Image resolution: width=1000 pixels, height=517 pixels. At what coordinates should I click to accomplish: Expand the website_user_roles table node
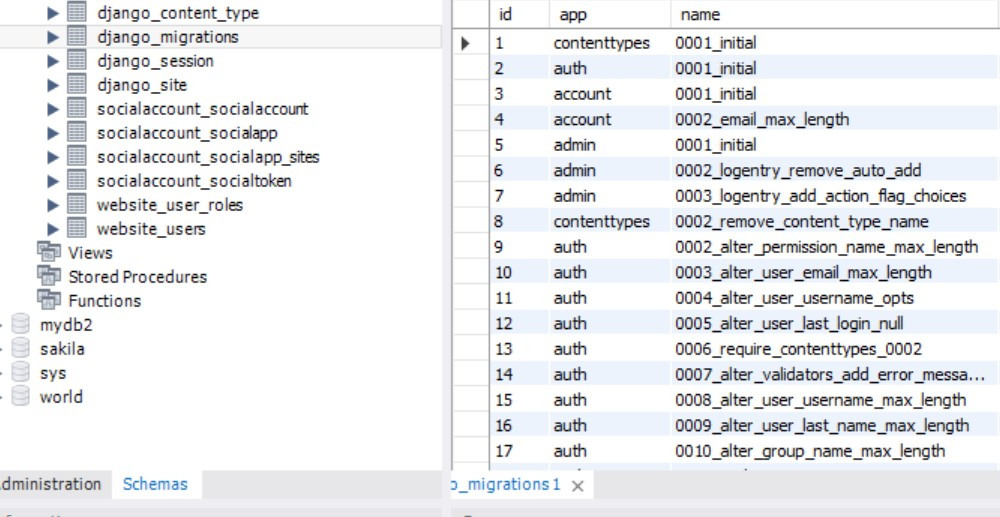click(53, 205)
